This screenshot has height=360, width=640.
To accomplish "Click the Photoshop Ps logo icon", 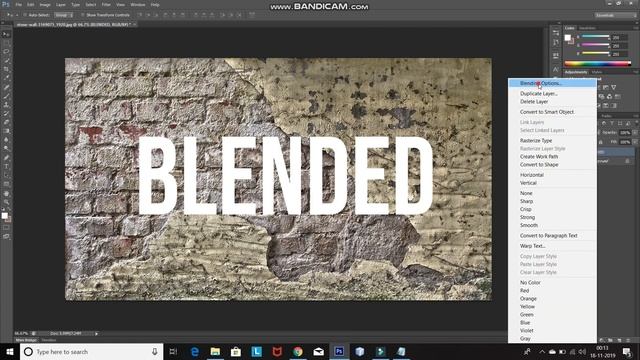I will [x=5, y=4].
